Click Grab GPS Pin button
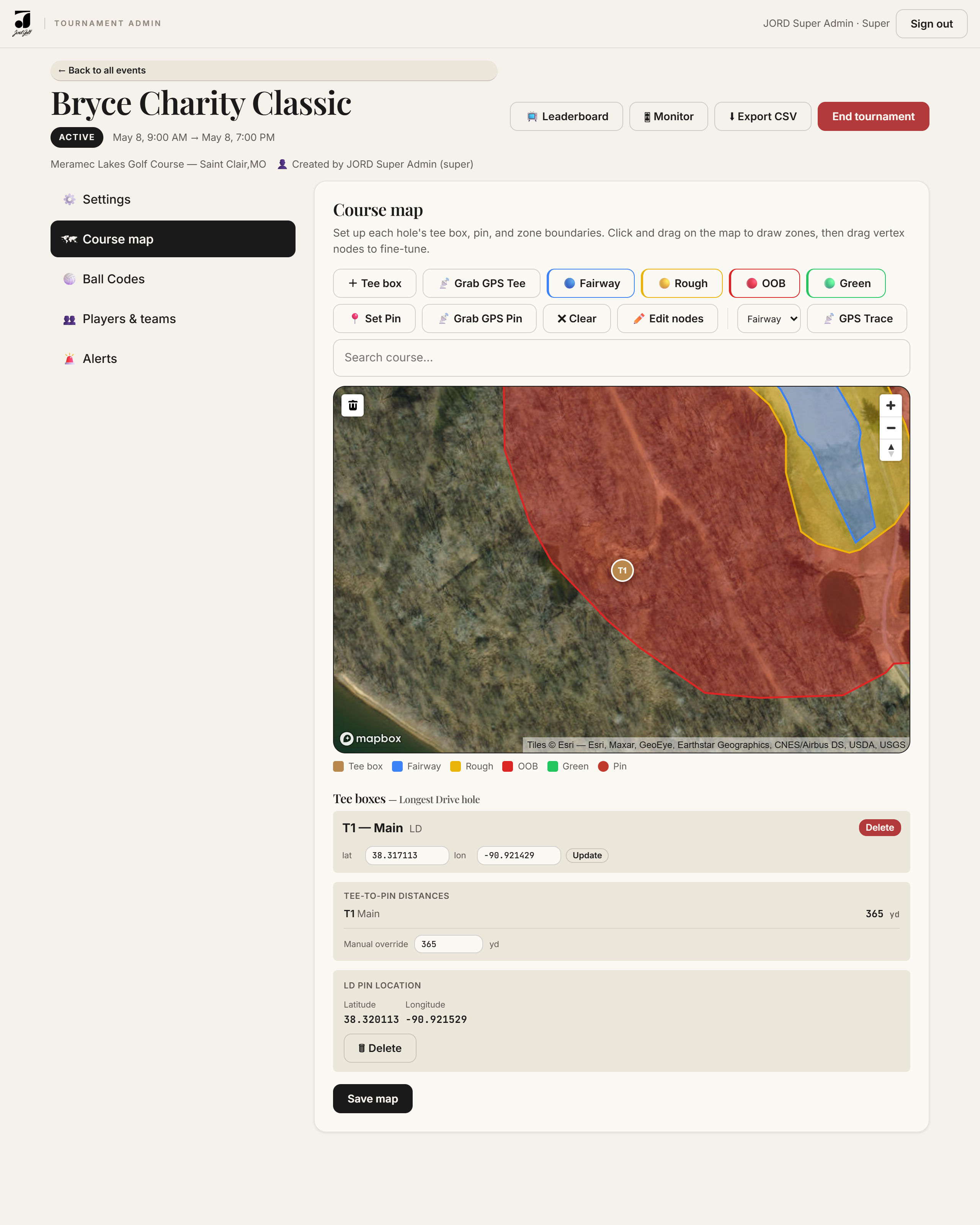Image resolution: width=980 pixels, height=1225 pixels. click(x=479, y=319)
